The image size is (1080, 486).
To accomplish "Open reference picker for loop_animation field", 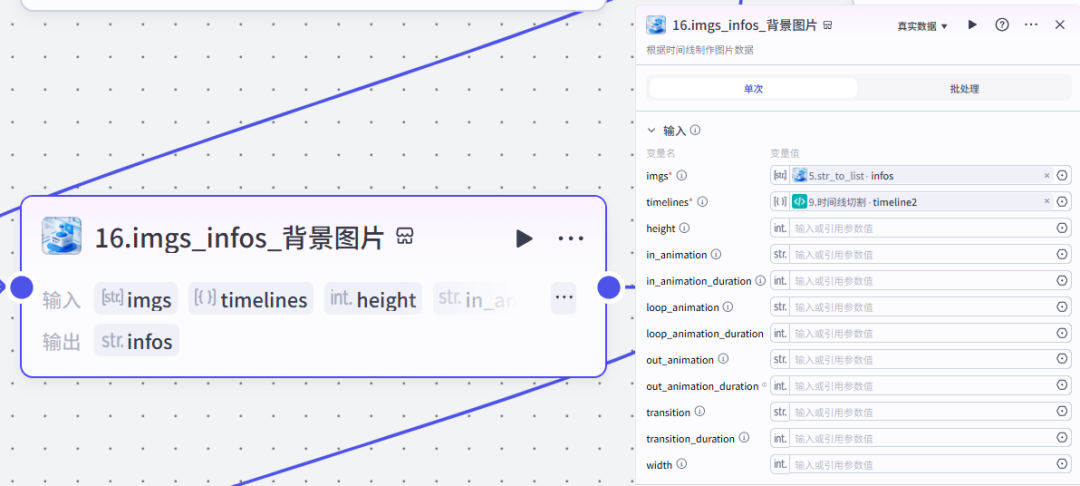I will [1062, 306].
